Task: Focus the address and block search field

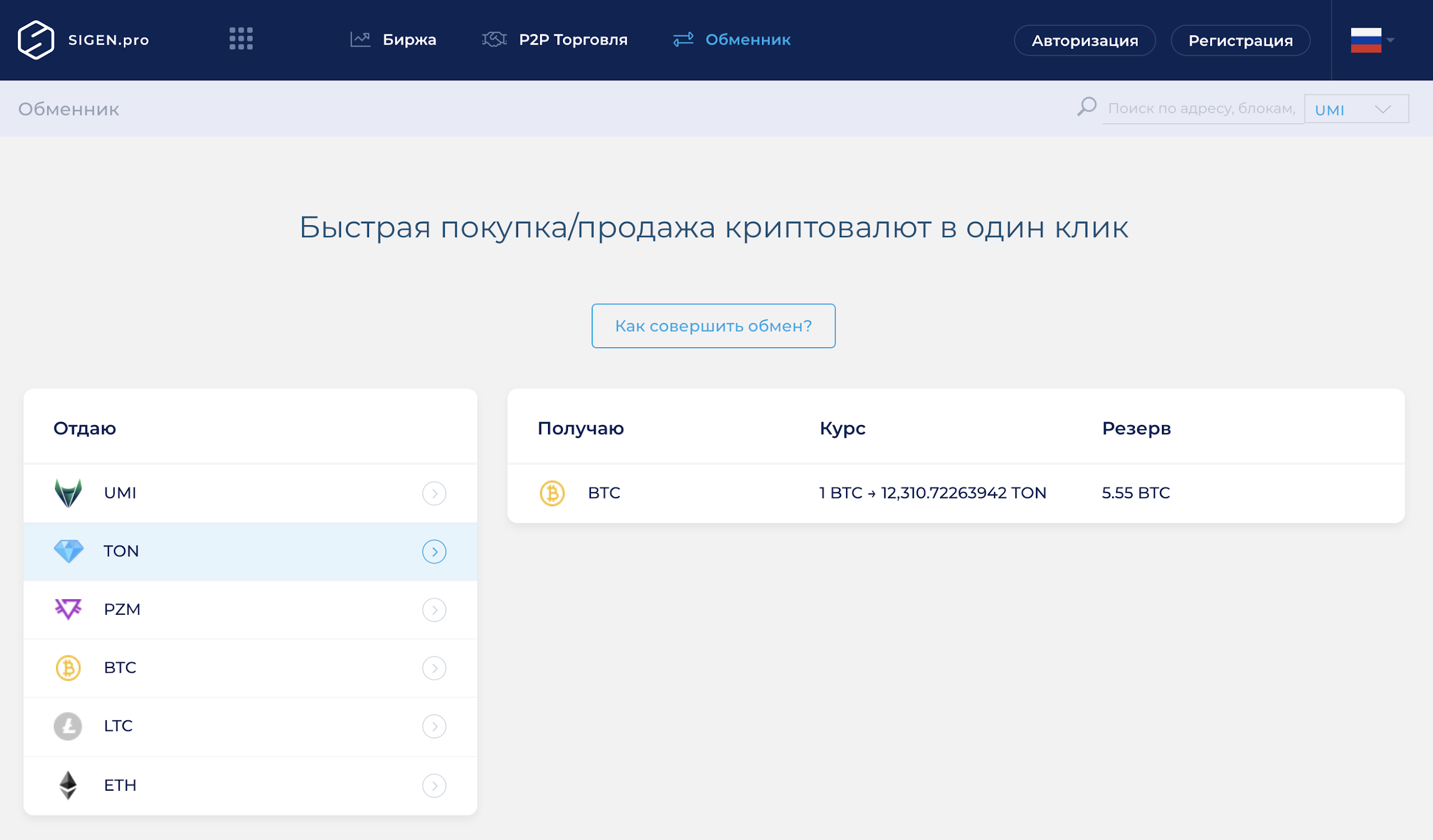Action: 1201,108
